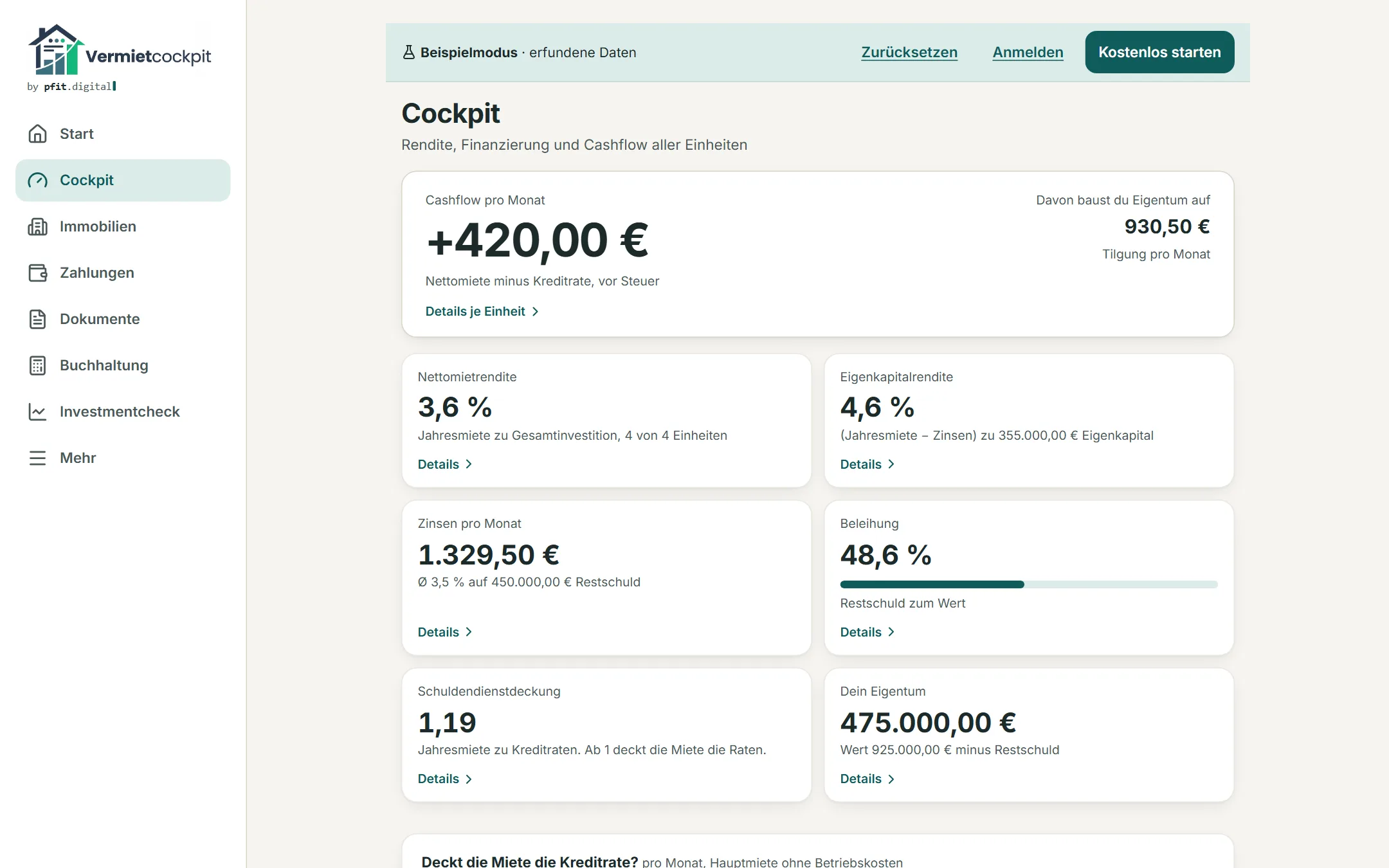
Task: Click the 930,50 € Tilgung value
Action: (1167, 226)
